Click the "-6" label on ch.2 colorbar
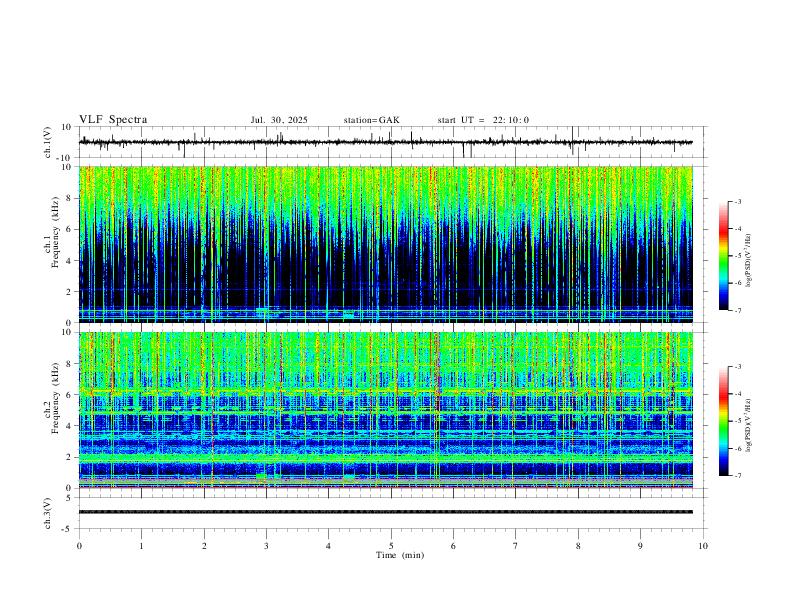 (x=738, y=448)
